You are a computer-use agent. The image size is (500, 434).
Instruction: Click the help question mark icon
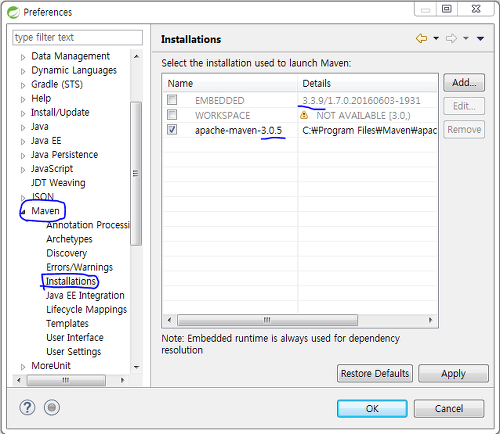point(27,407)
